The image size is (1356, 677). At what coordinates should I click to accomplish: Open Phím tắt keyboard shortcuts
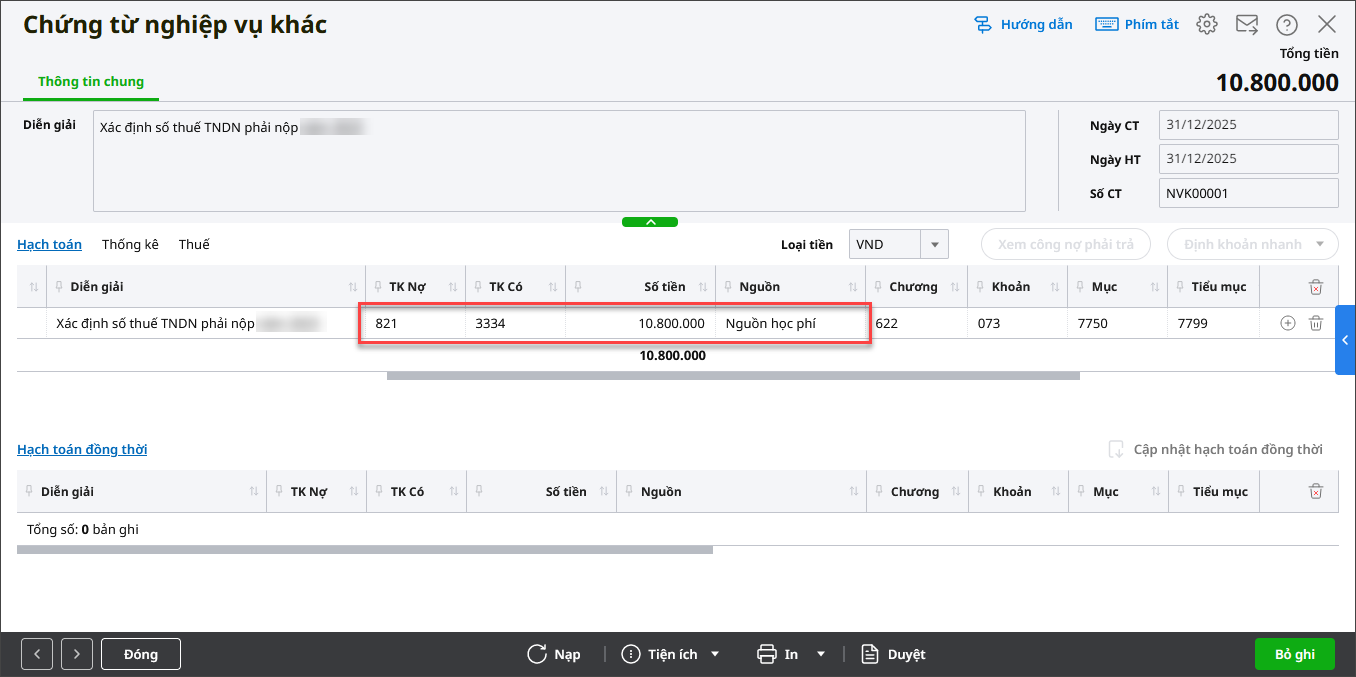(1137, 25)
